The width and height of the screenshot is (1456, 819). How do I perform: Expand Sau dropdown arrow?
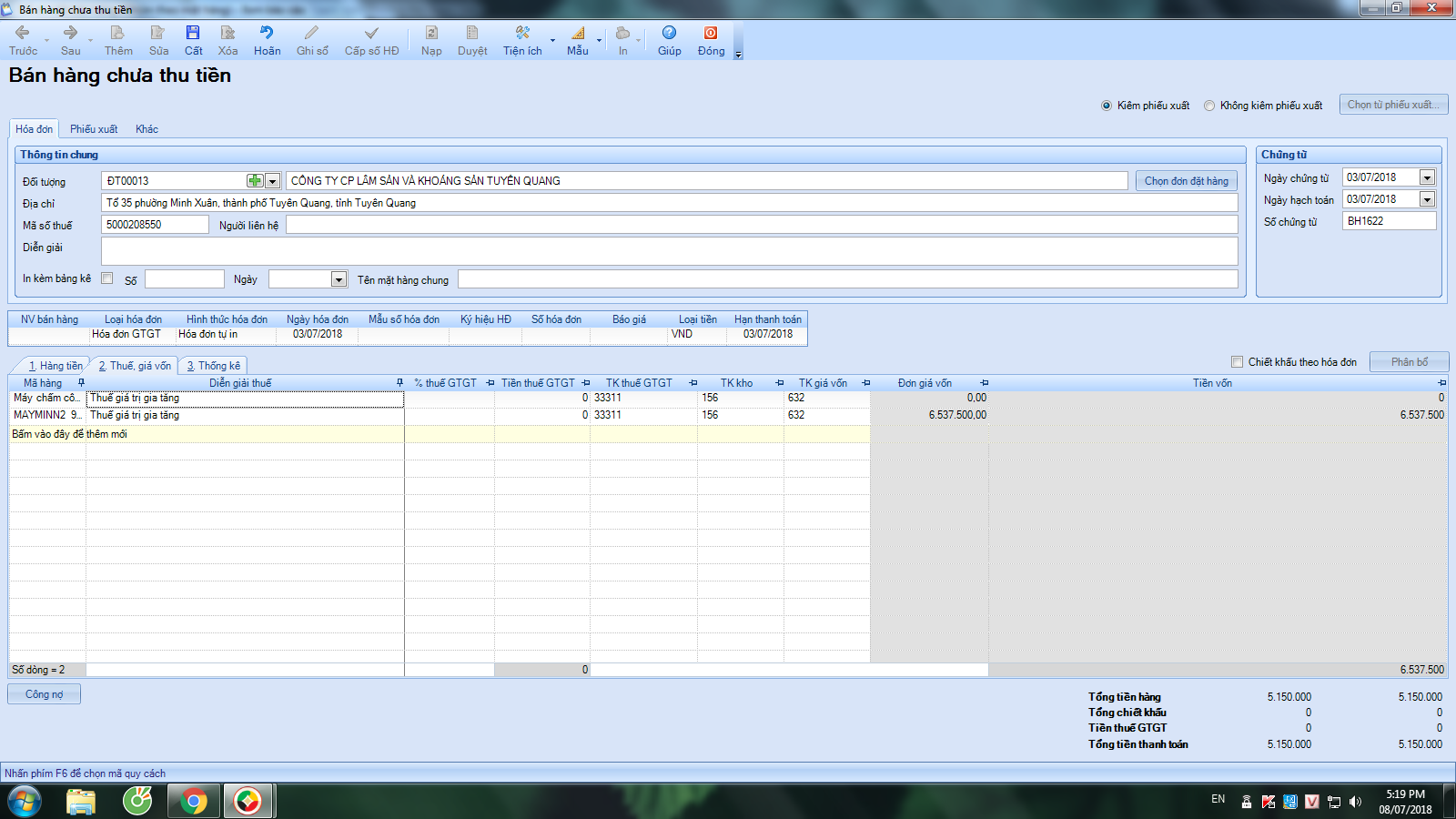(x=90, y=41)
